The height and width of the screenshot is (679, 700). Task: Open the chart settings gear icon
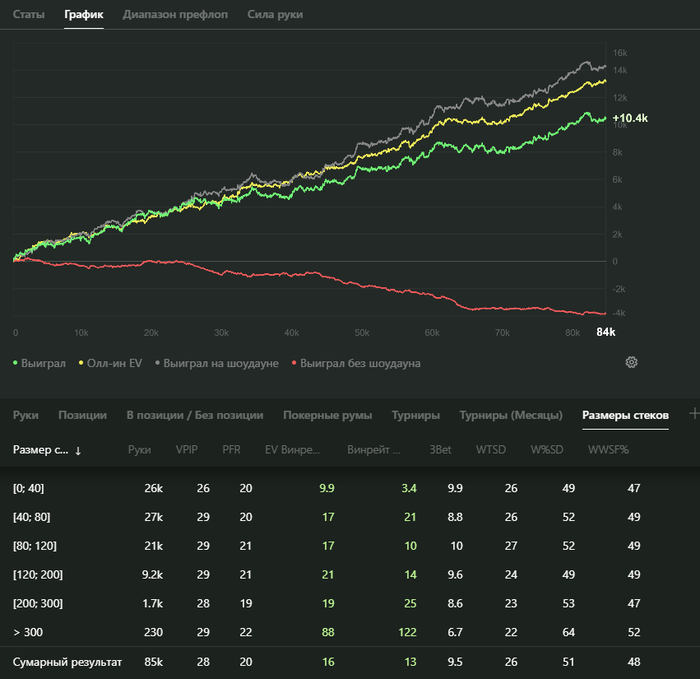[631, 362]
